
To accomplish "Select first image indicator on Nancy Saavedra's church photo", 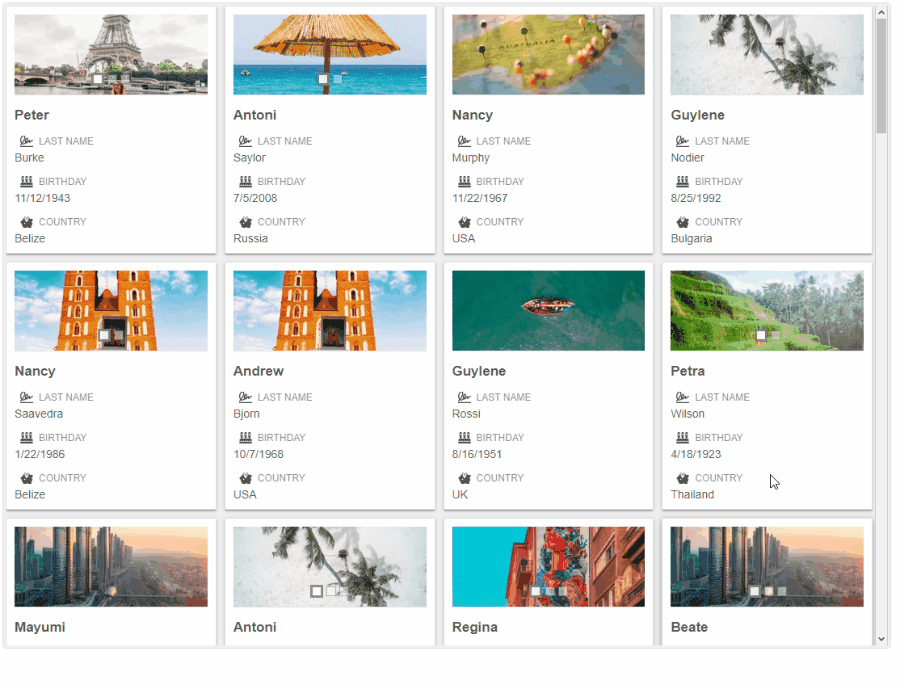I will pos(104,335).
